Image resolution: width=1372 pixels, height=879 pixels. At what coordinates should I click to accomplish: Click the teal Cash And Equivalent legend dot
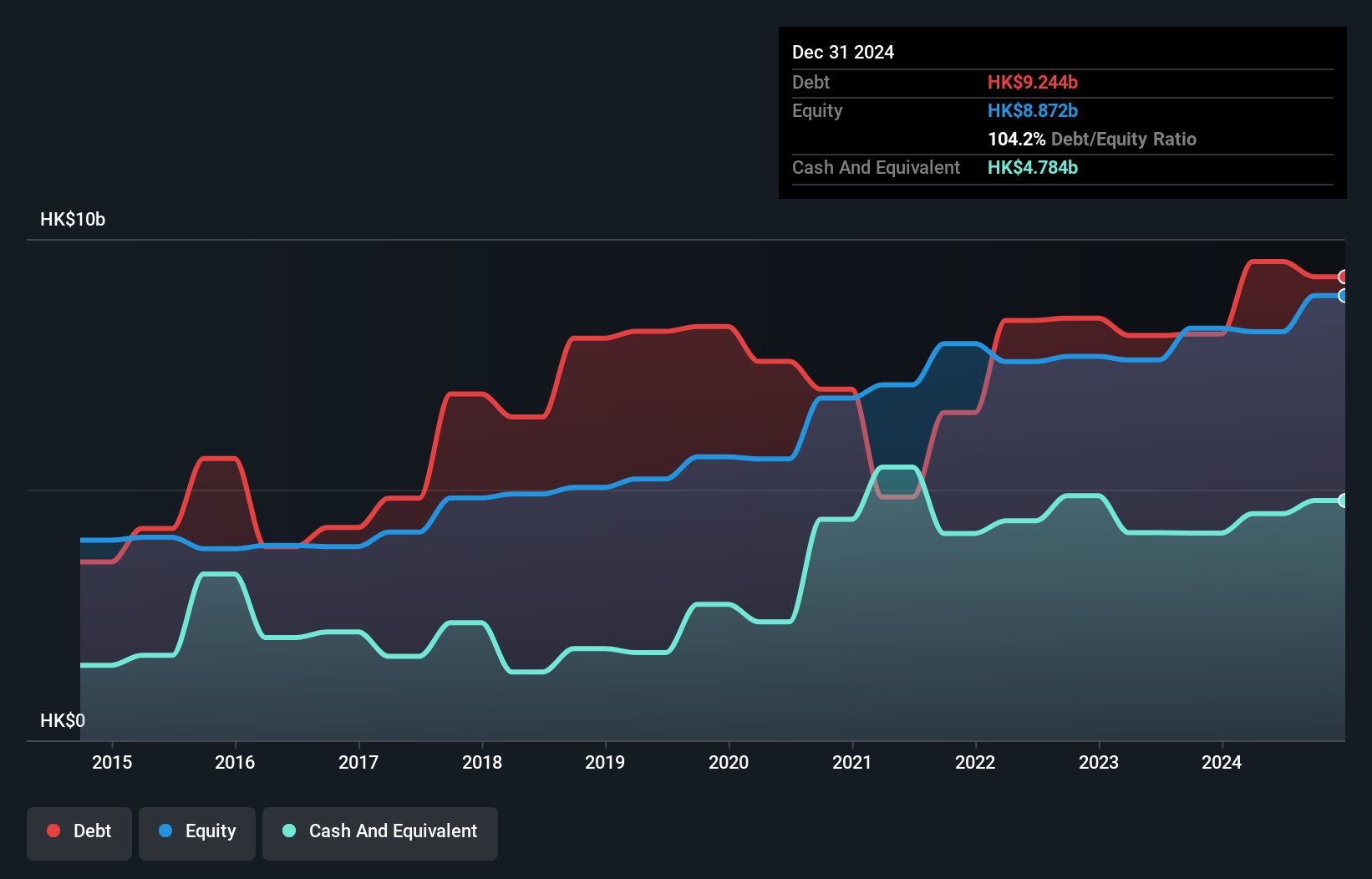(289, 831)
